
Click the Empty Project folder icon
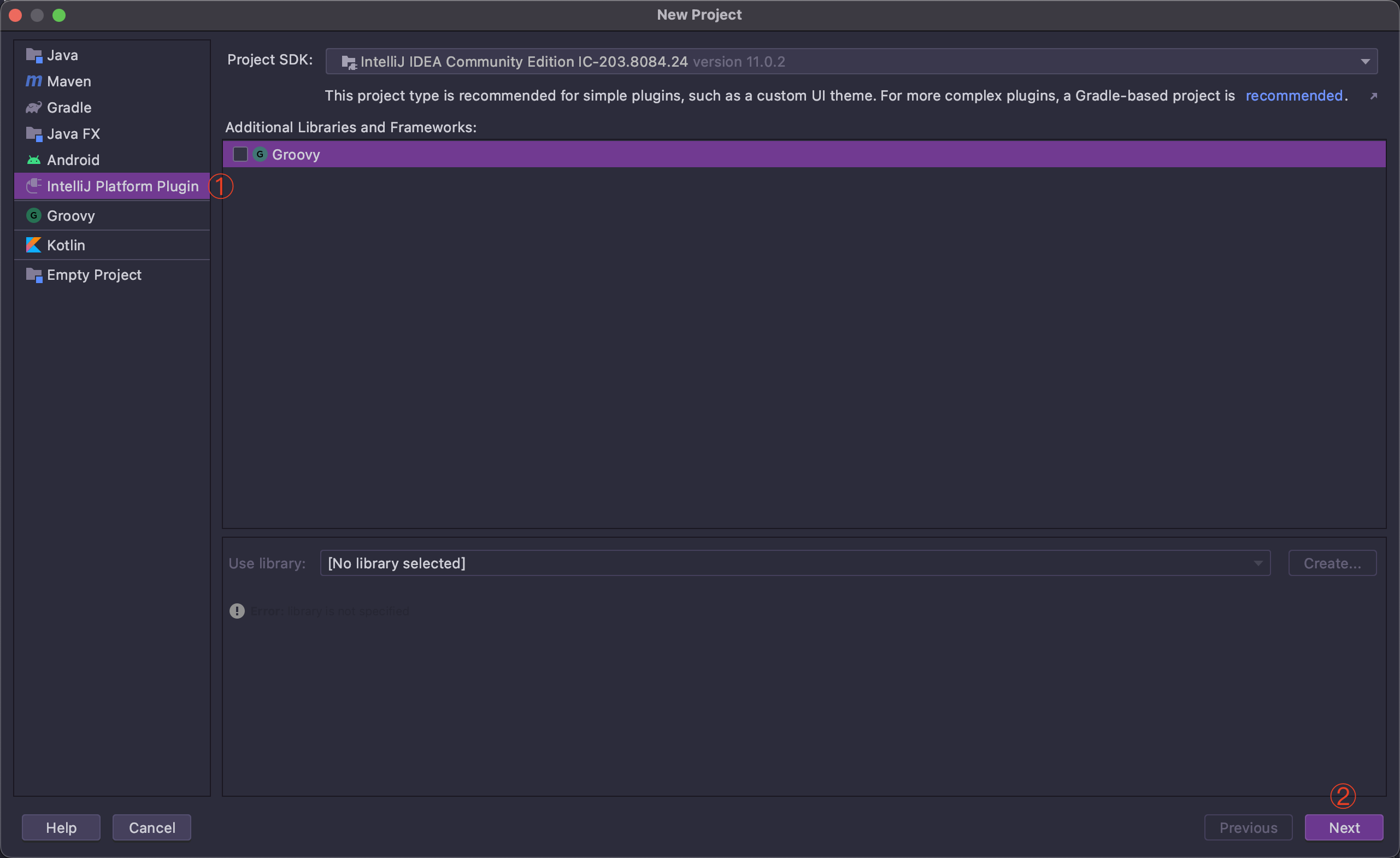(34, 275)
